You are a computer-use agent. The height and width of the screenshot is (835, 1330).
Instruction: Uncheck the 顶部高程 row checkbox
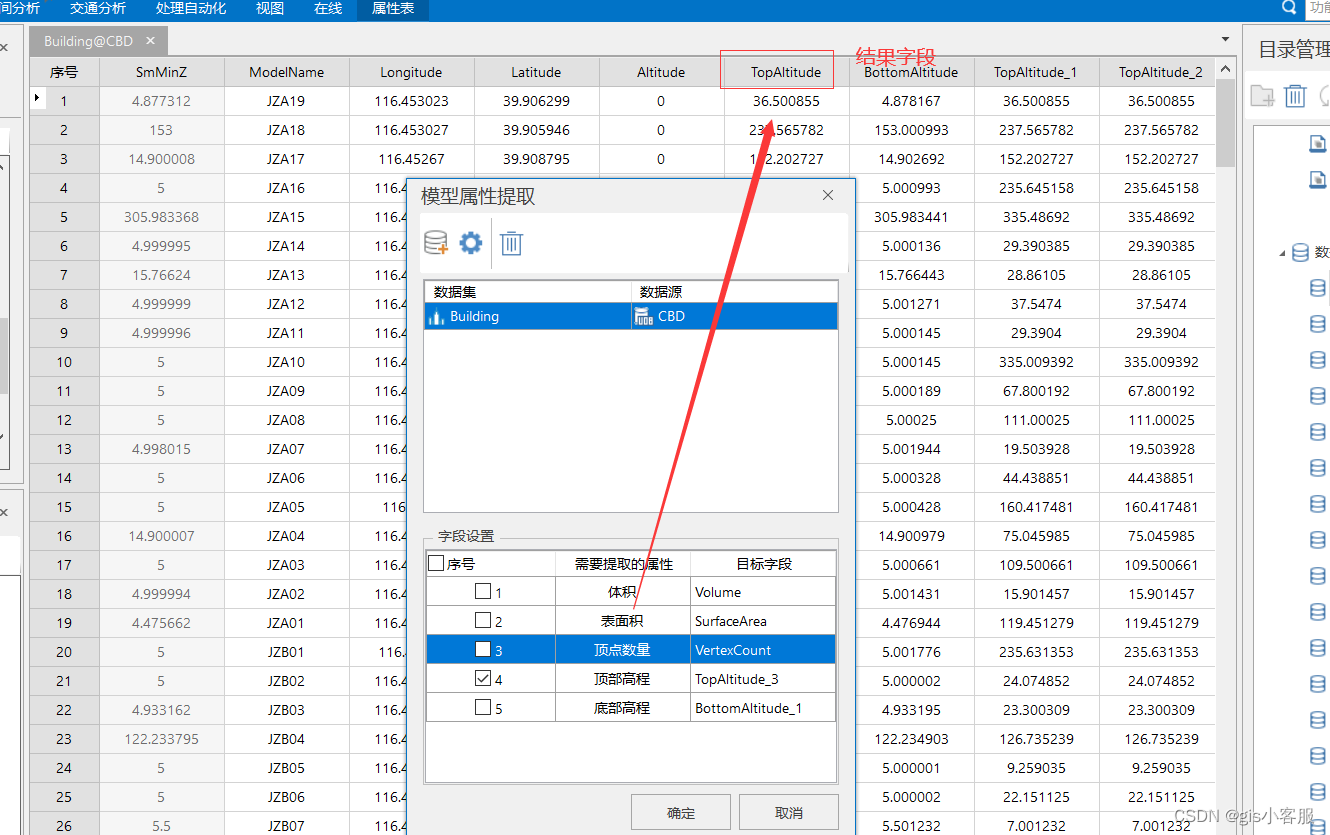pyautogui.click(x=483, y=679)
